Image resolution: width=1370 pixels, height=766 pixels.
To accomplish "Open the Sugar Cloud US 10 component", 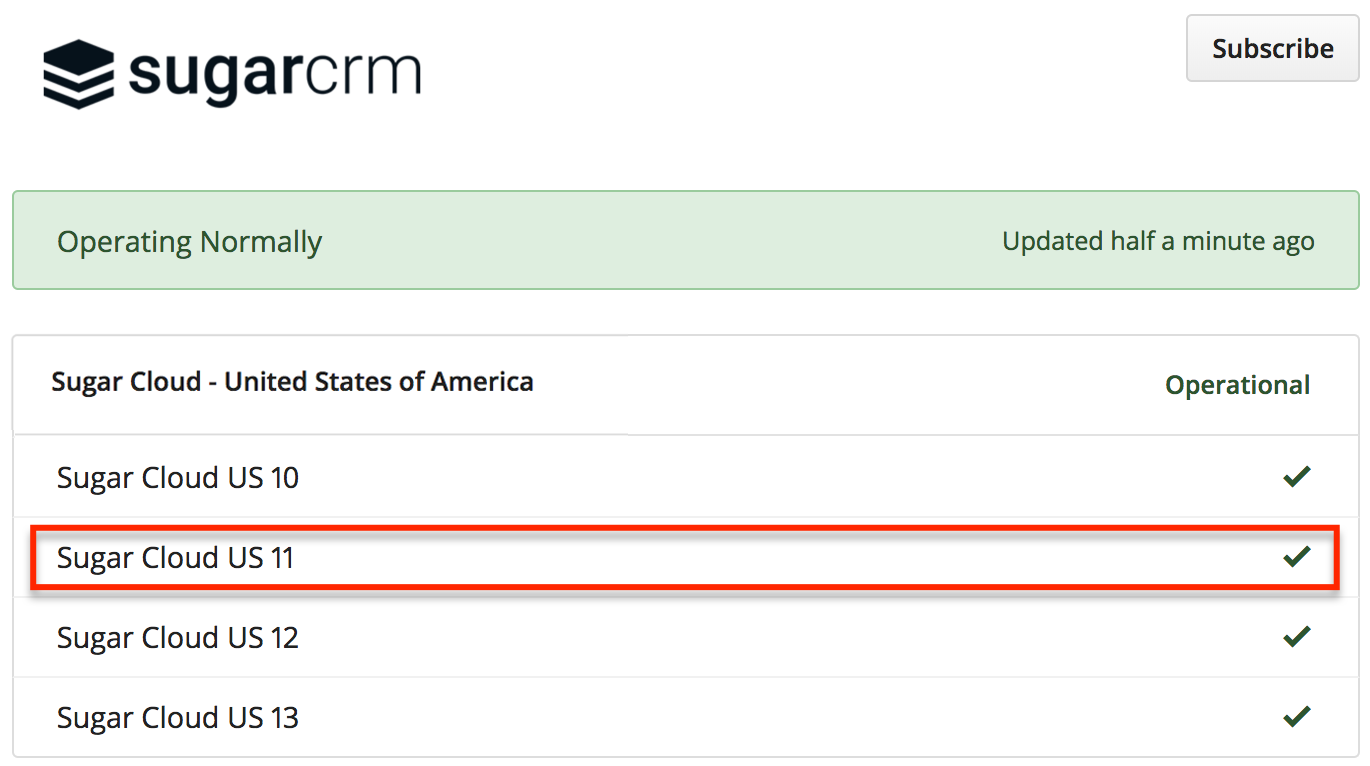I will (x=178, y=478).
